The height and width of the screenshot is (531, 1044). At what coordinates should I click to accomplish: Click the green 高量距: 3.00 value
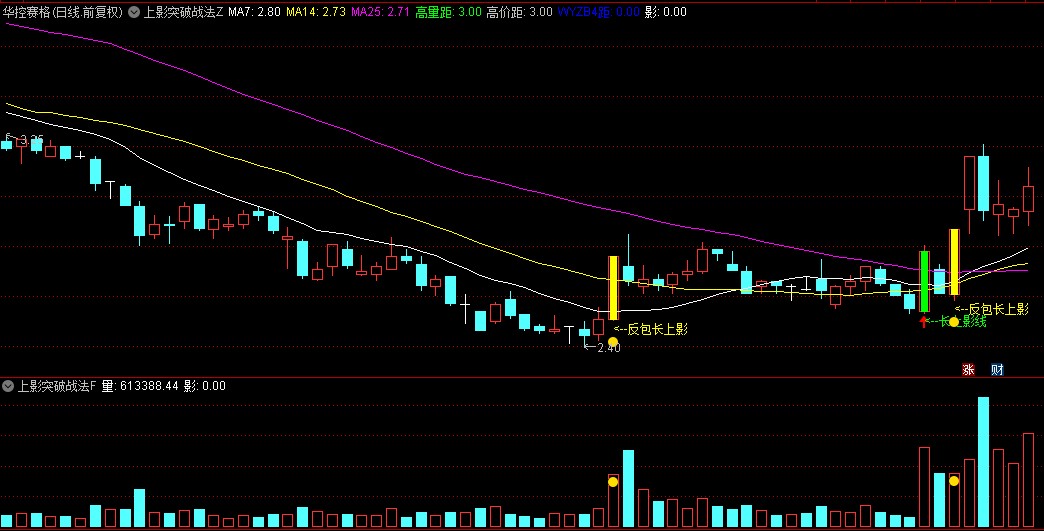[448, 12]
